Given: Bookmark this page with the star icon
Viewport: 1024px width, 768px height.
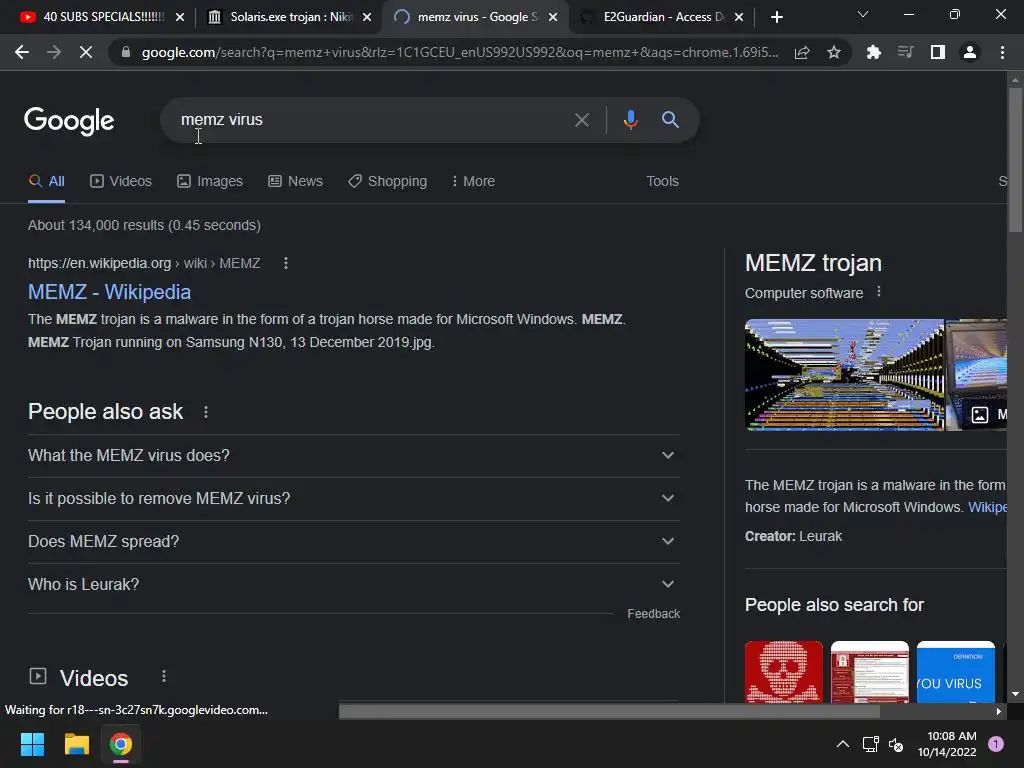Looking at the screenshot, I should (834, 52).
